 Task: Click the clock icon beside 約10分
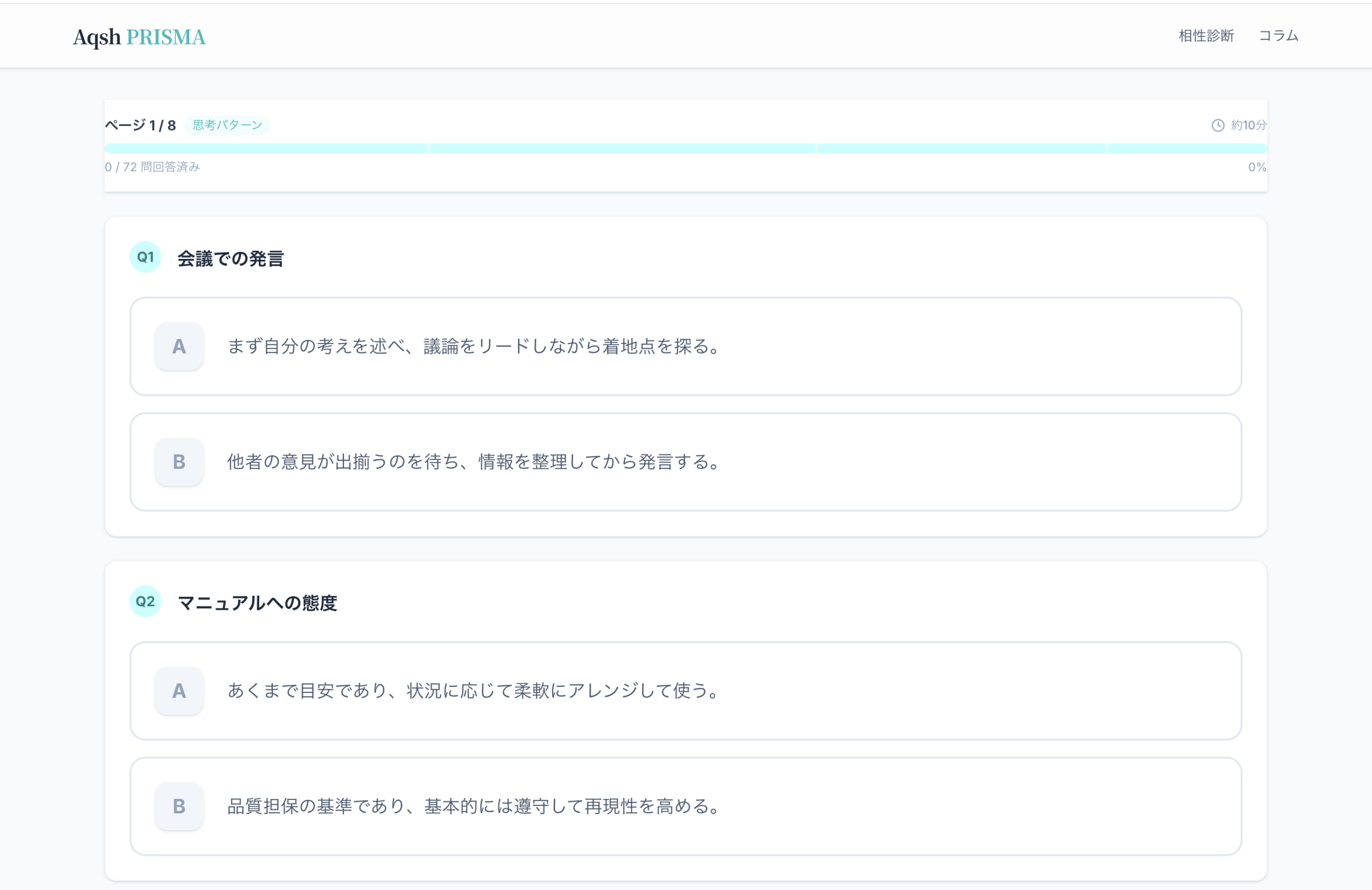(x=1218, y=125)
